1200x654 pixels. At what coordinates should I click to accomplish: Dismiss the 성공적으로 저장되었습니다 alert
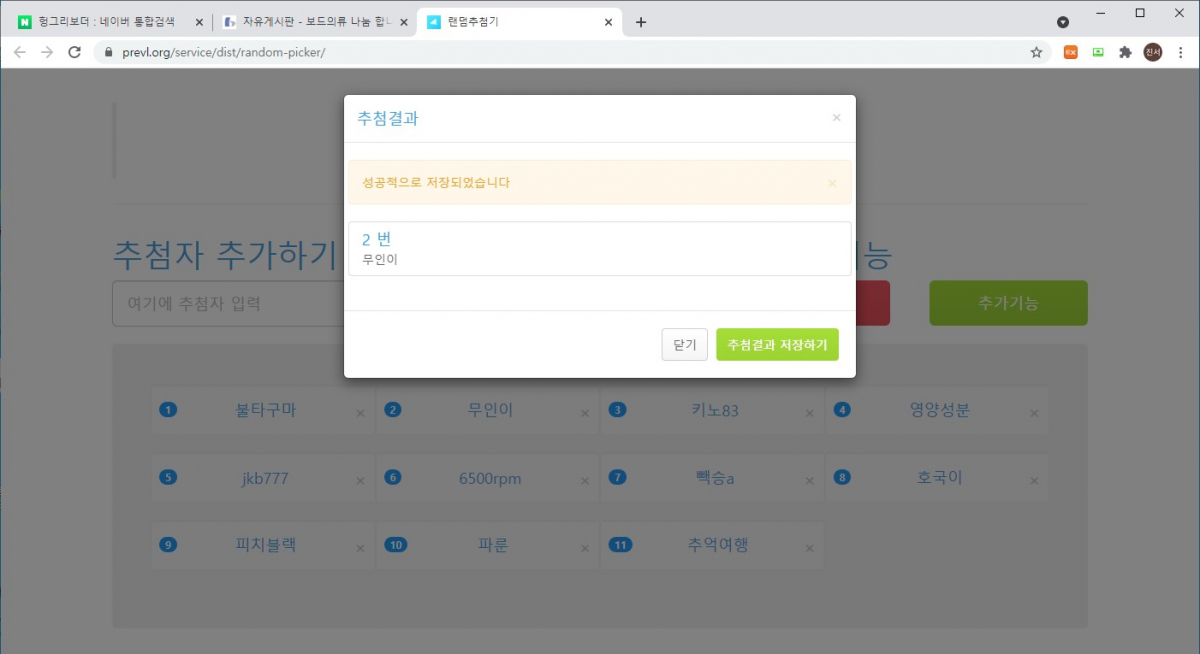(831, 183)
